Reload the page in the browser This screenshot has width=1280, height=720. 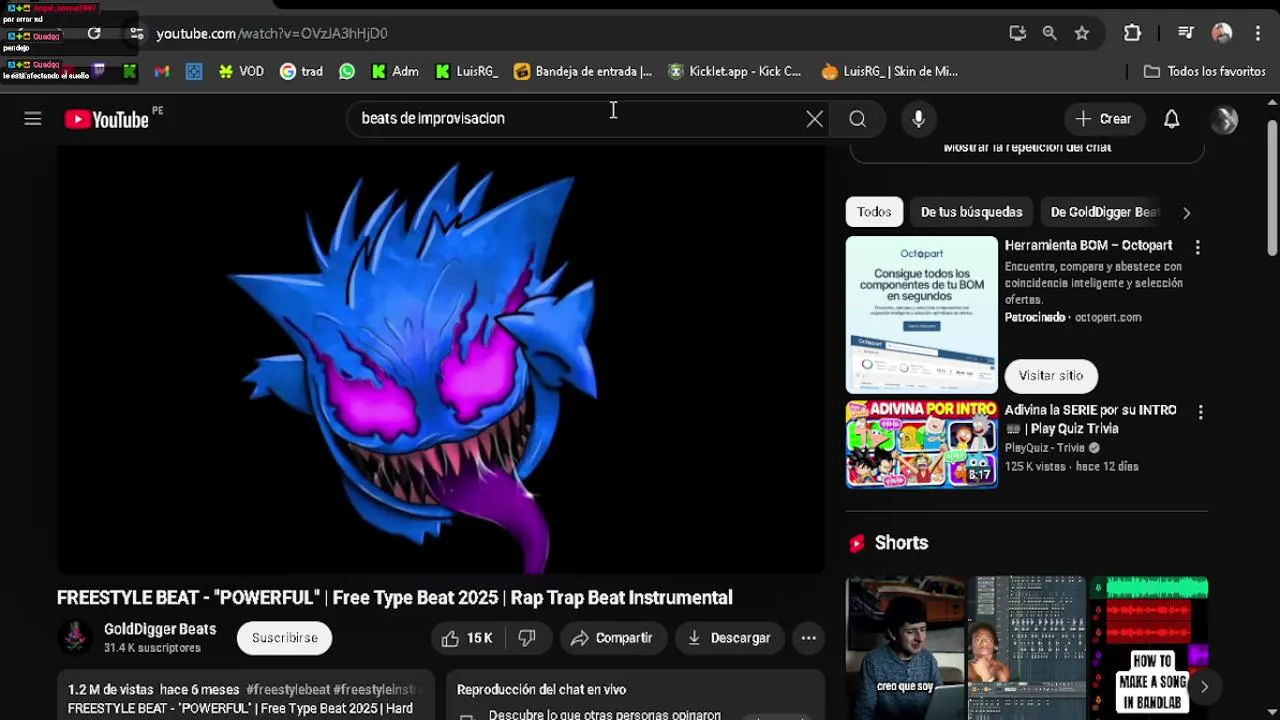[94, 33]
